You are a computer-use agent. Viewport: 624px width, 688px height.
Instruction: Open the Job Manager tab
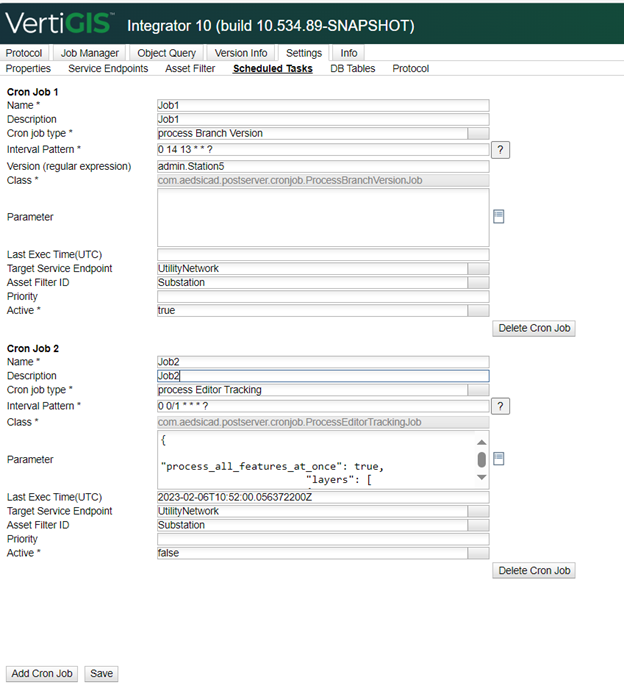tap(90, 53)
